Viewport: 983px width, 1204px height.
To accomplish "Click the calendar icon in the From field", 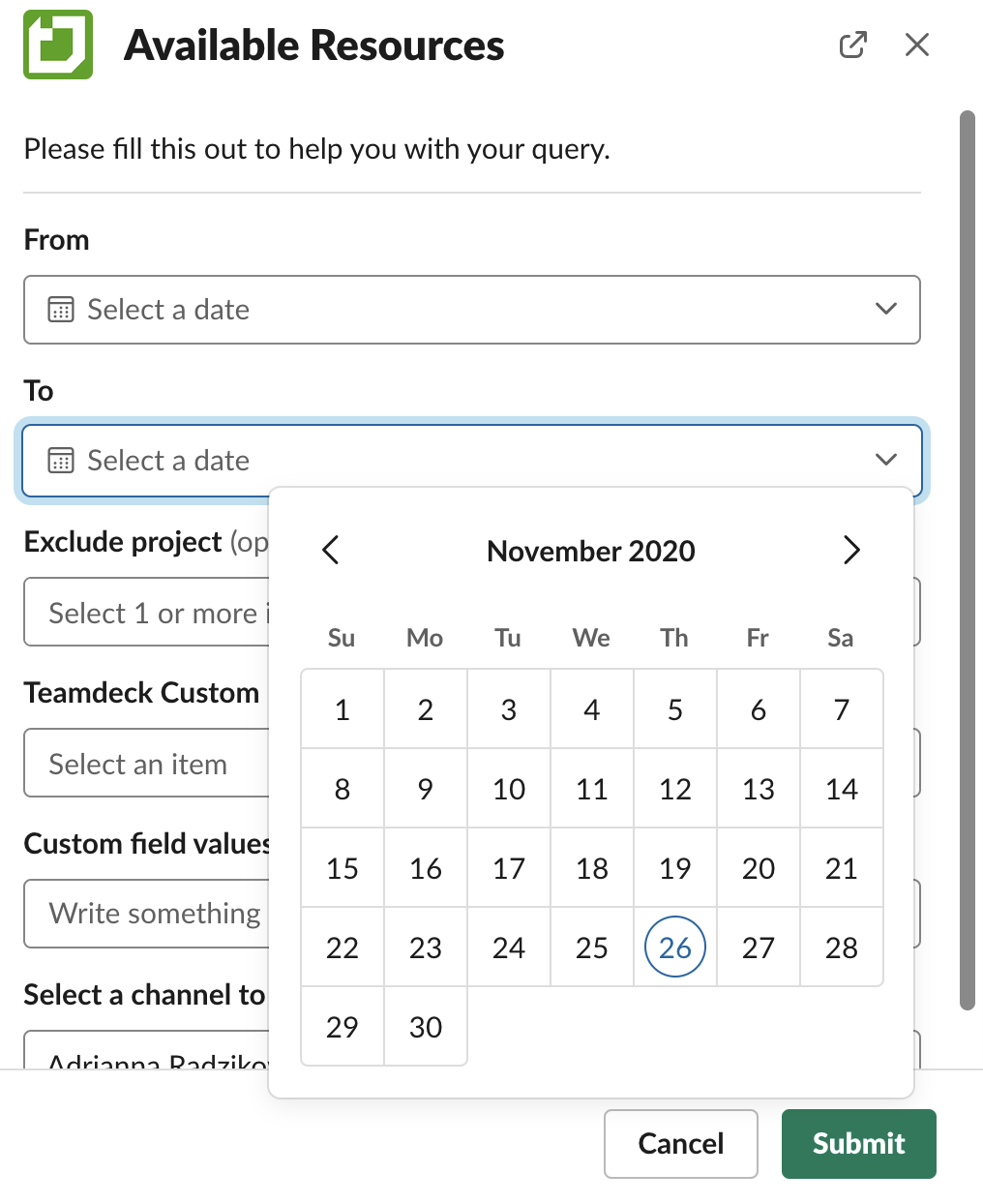I will (x=61, y=309).
